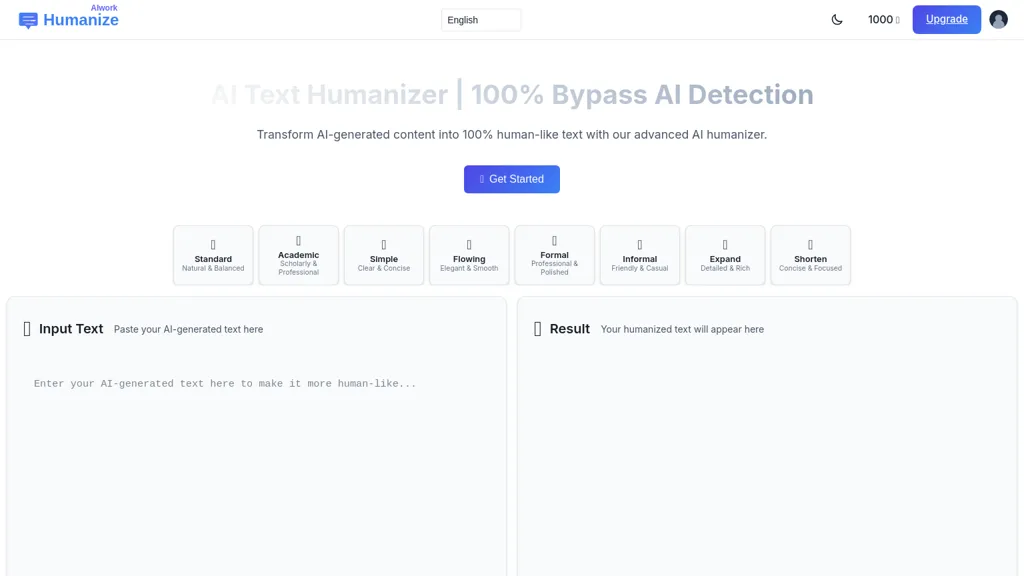The height and width of the screenshot is (576, 1024).
Task: Click the AI Text Humanizer headline
Action: click(x=512, y=95)
